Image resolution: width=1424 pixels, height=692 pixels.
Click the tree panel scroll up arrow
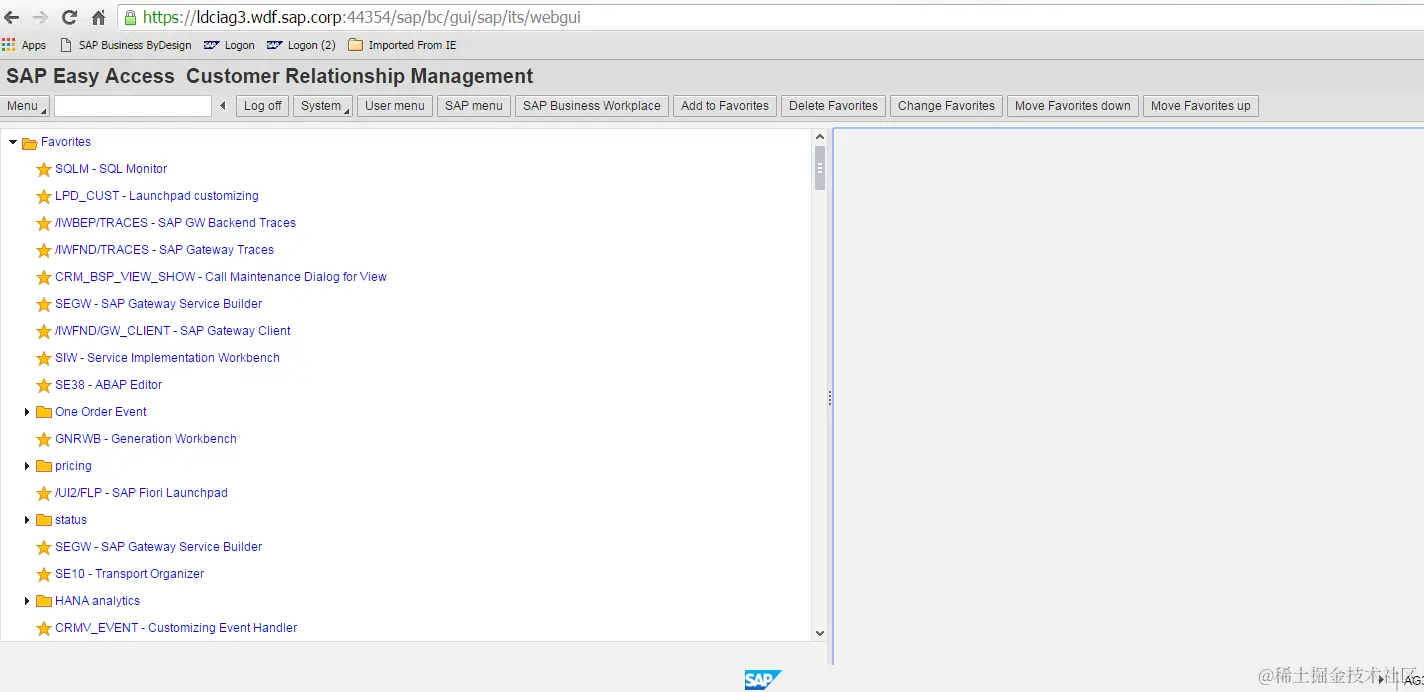click(x=820, y=137)
